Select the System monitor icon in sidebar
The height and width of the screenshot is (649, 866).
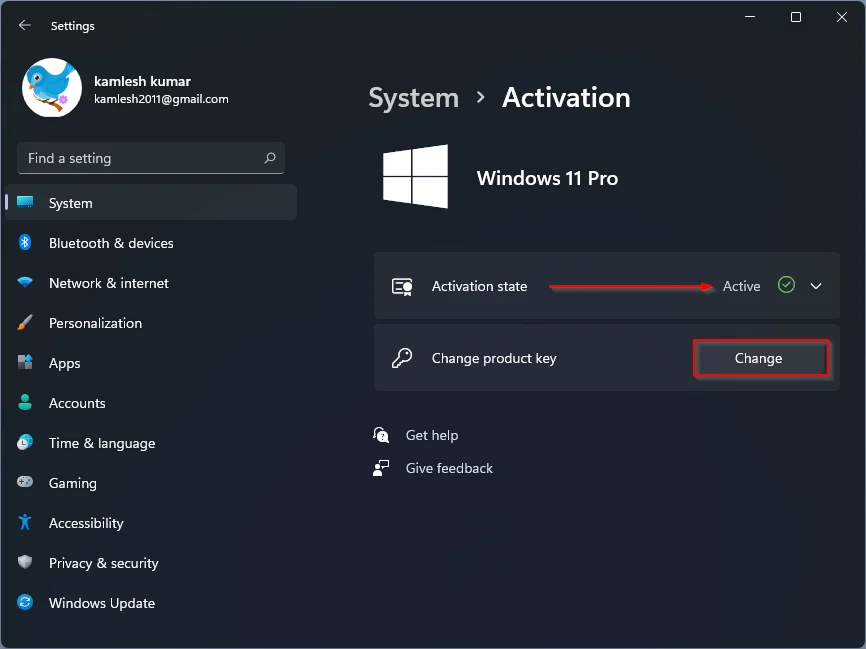click(x=25, y=202)
